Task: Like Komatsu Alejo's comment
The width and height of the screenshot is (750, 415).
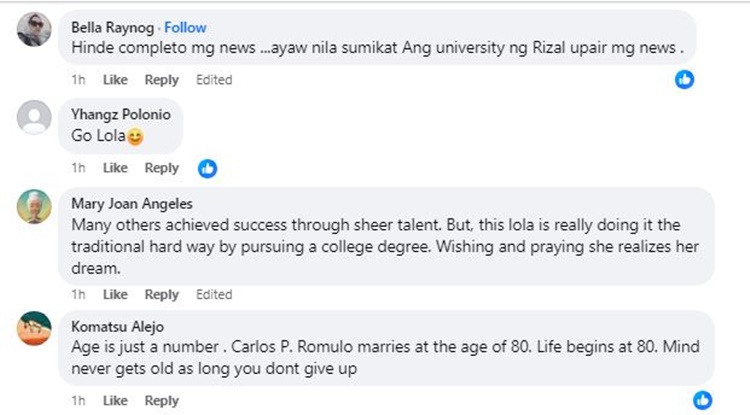Action: [115, 401]
